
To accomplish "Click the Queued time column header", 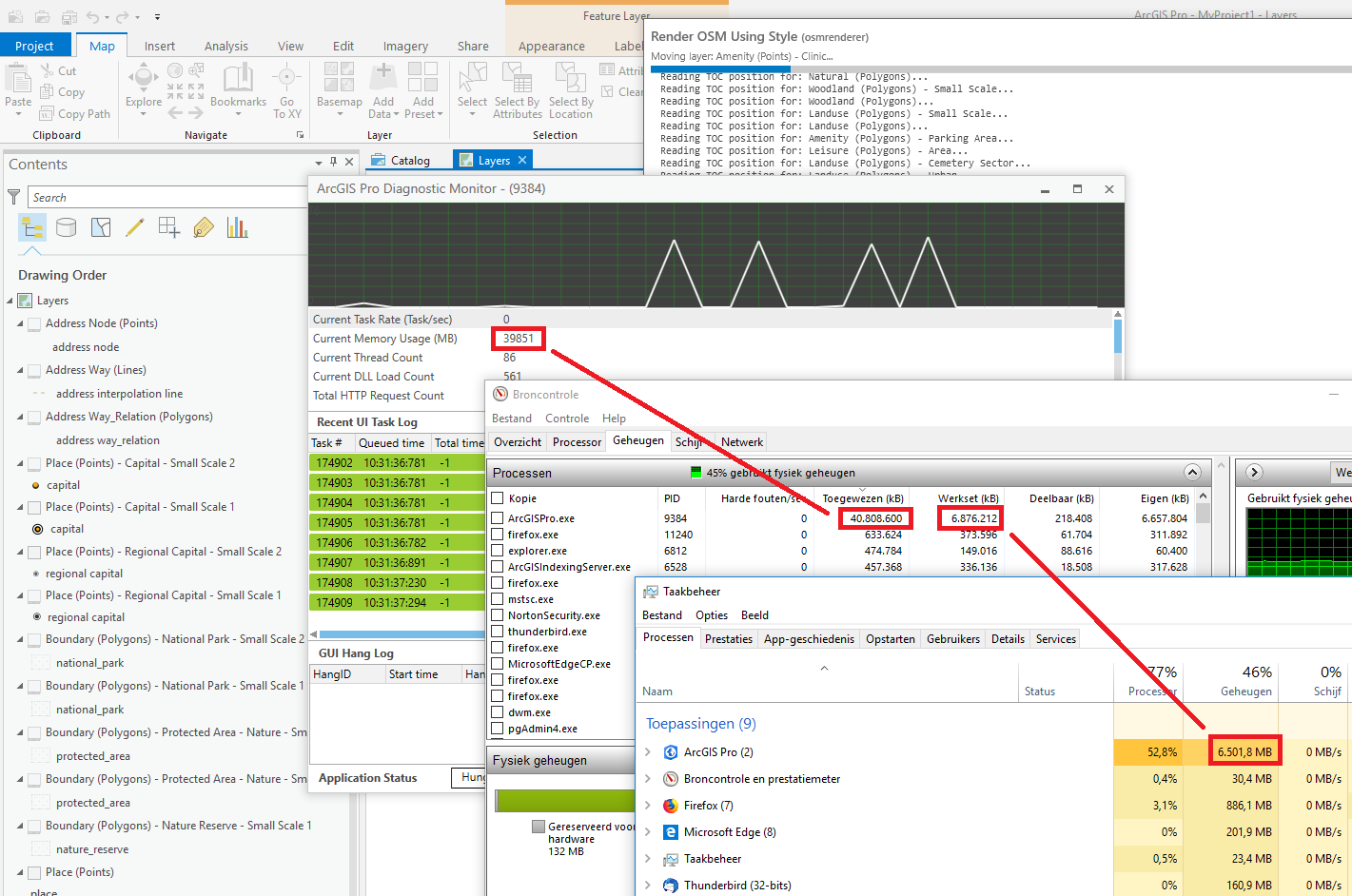I will pyautogui.click(x=392, y=443).
